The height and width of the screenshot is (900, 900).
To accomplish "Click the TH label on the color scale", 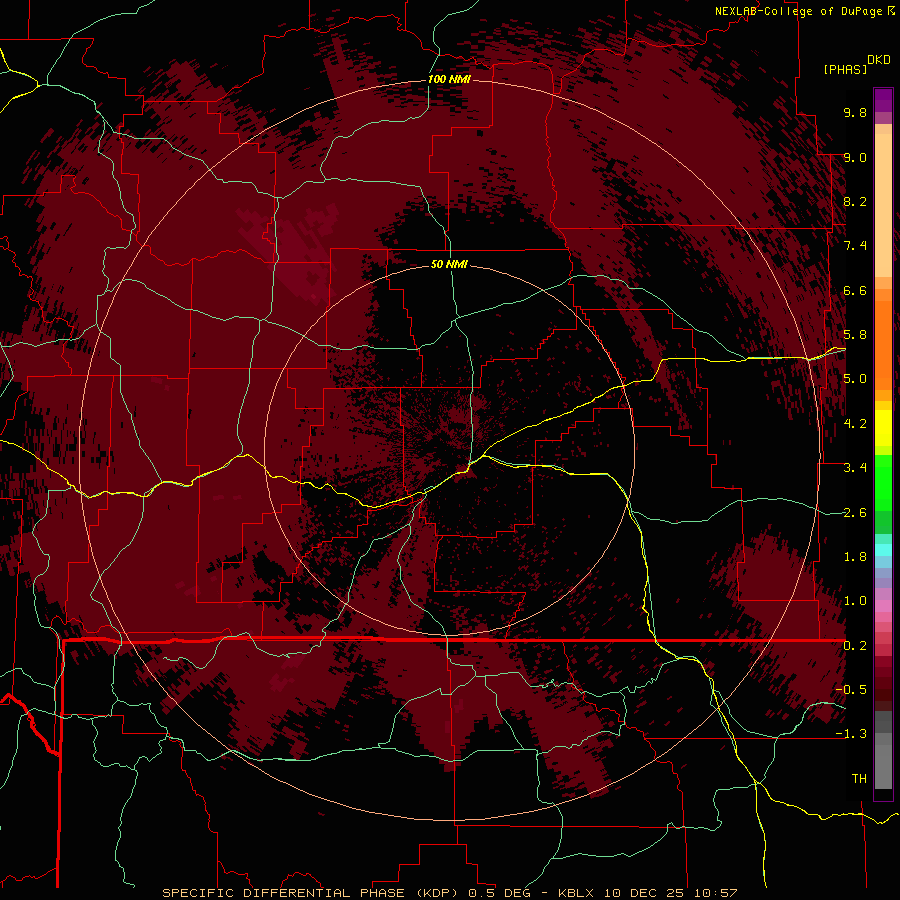I will point(859,778).
